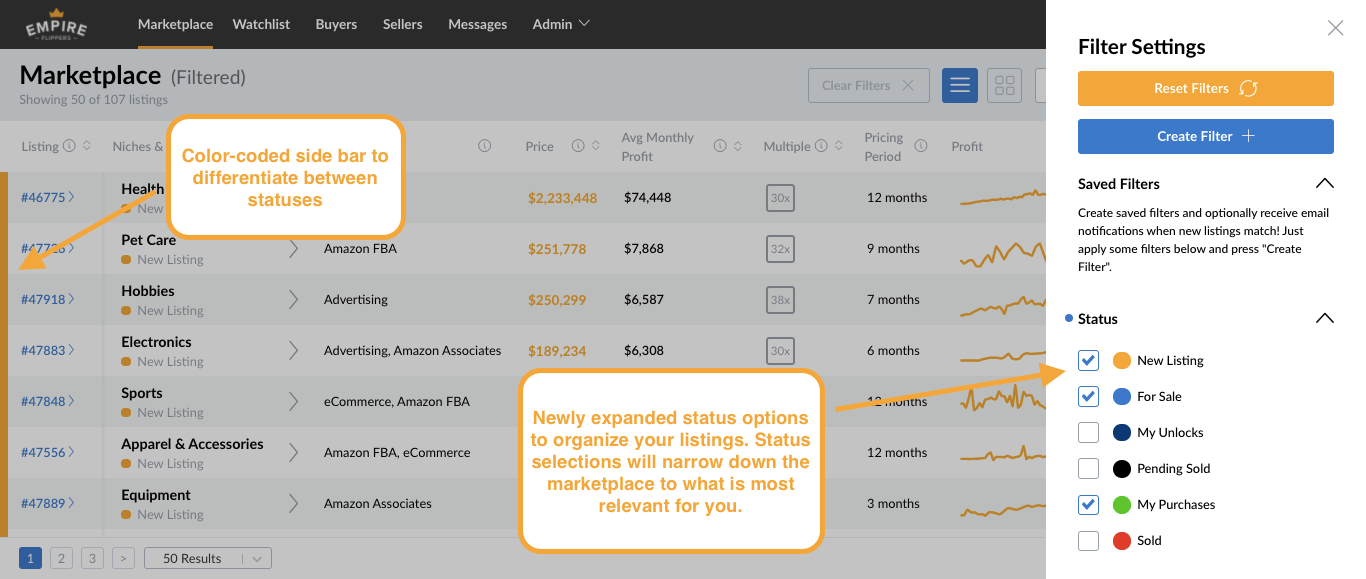Check the Sold status checkbox
Viewport: 1366px width, 579px height.
(x=1088, y=540)
